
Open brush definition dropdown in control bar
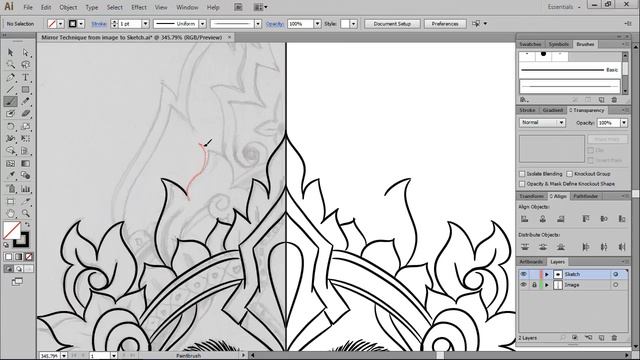point(258,24)
